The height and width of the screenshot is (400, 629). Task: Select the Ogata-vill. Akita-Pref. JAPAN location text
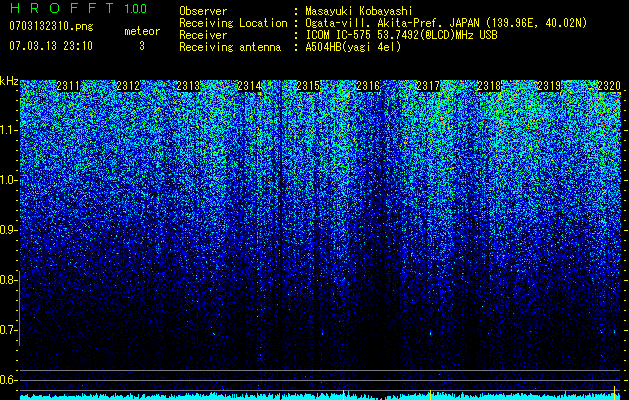446,24
